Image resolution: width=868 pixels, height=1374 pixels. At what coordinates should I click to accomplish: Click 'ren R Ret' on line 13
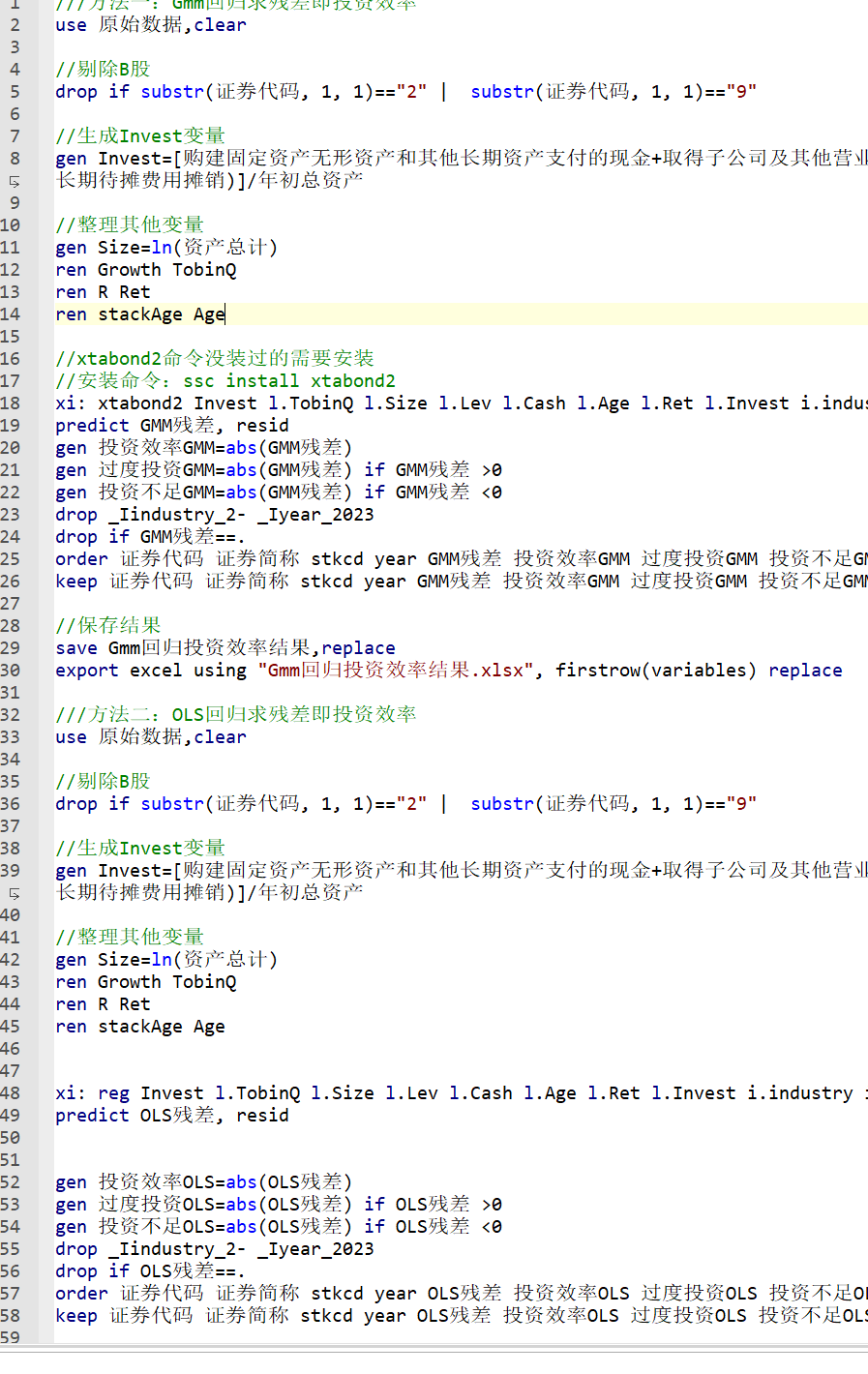pos(103,292)
